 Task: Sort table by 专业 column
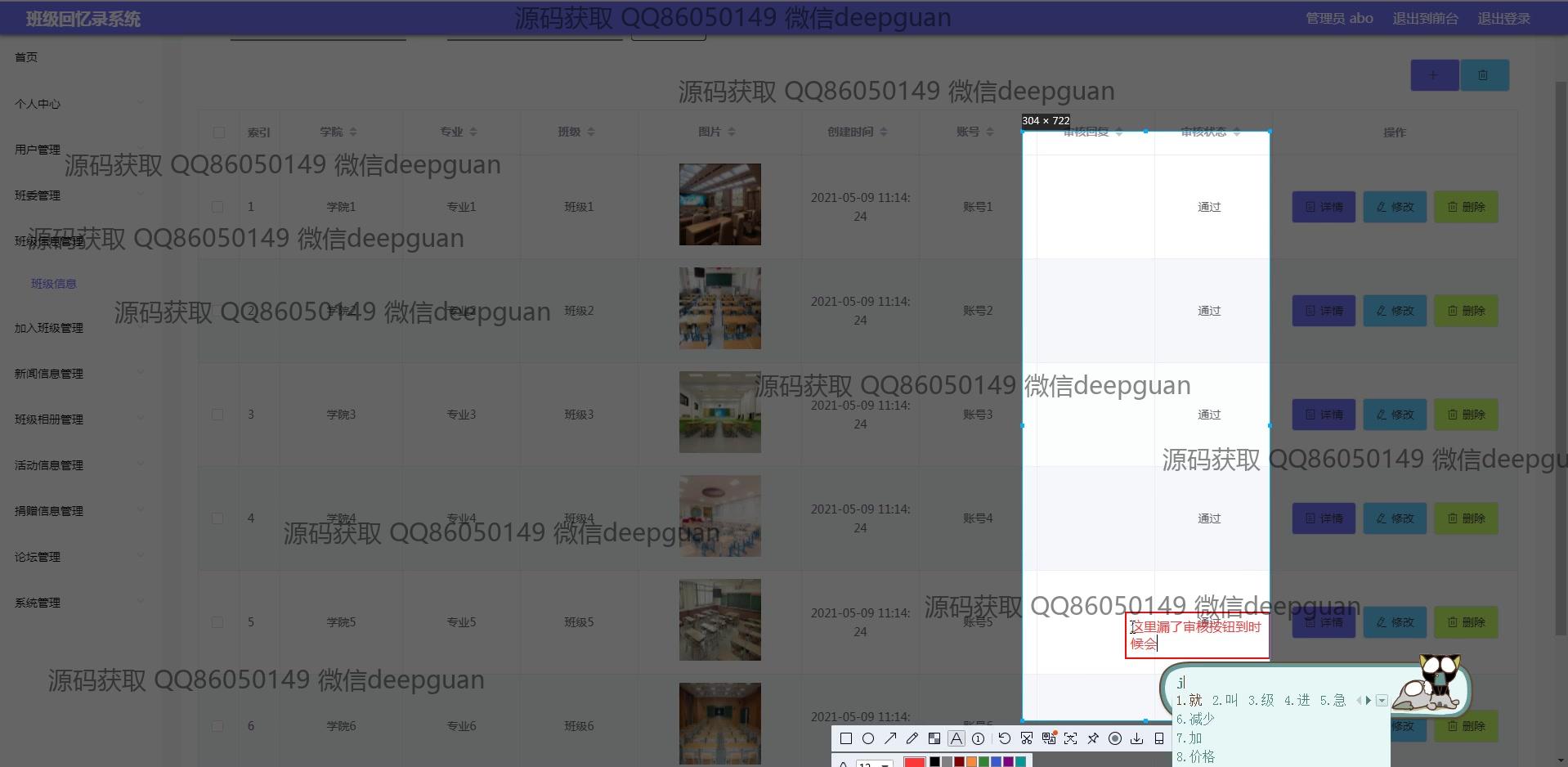point(473,132)
